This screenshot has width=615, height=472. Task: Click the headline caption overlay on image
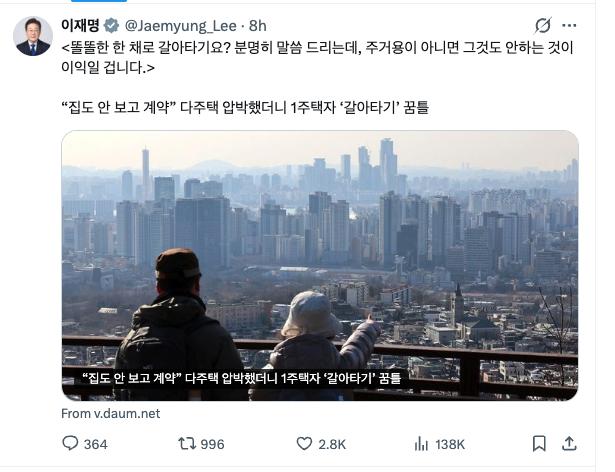click(242, 378)
